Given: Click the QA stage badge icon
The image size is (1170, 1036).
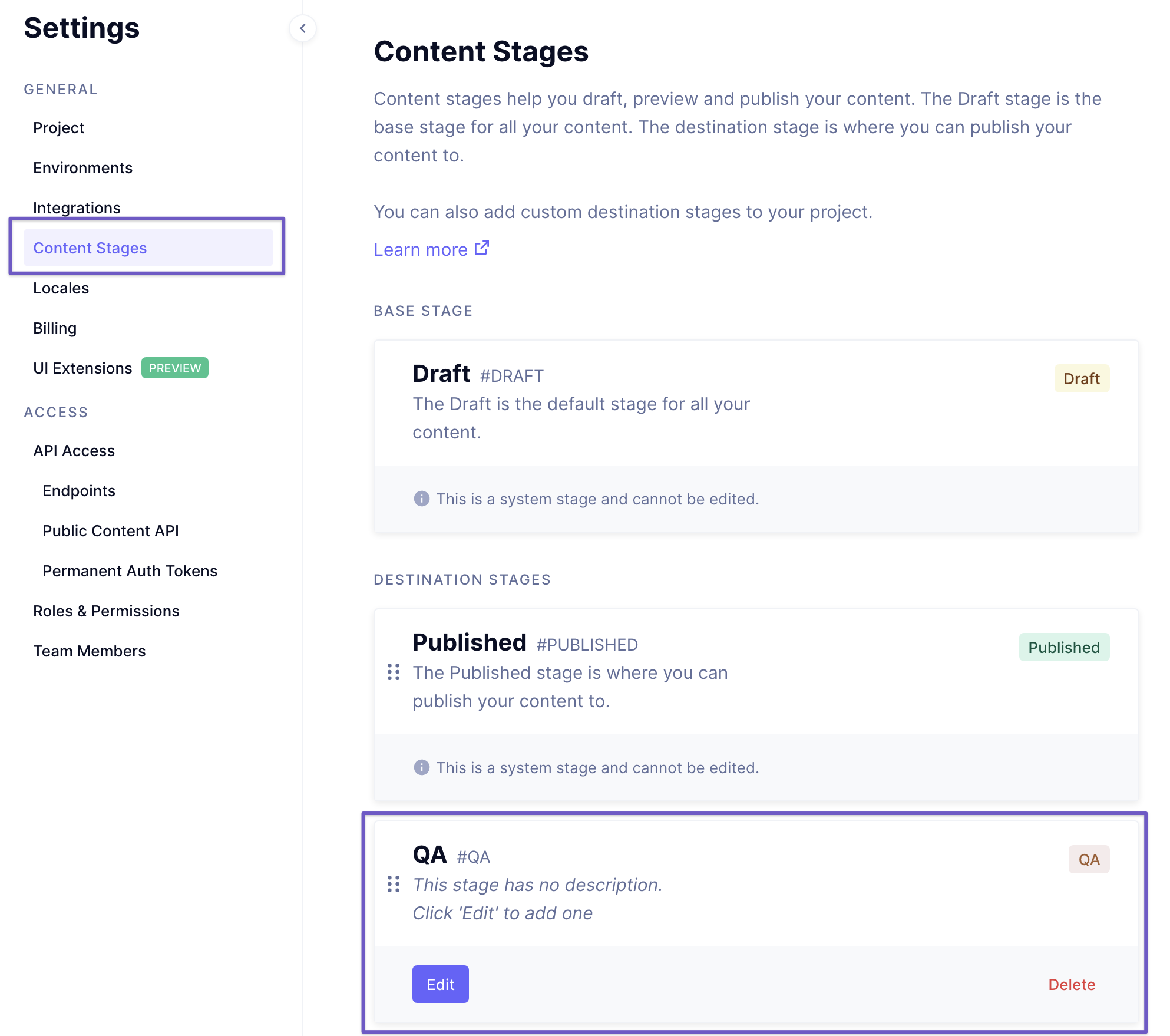Looking at the screenshot, I should [1089, 859].
